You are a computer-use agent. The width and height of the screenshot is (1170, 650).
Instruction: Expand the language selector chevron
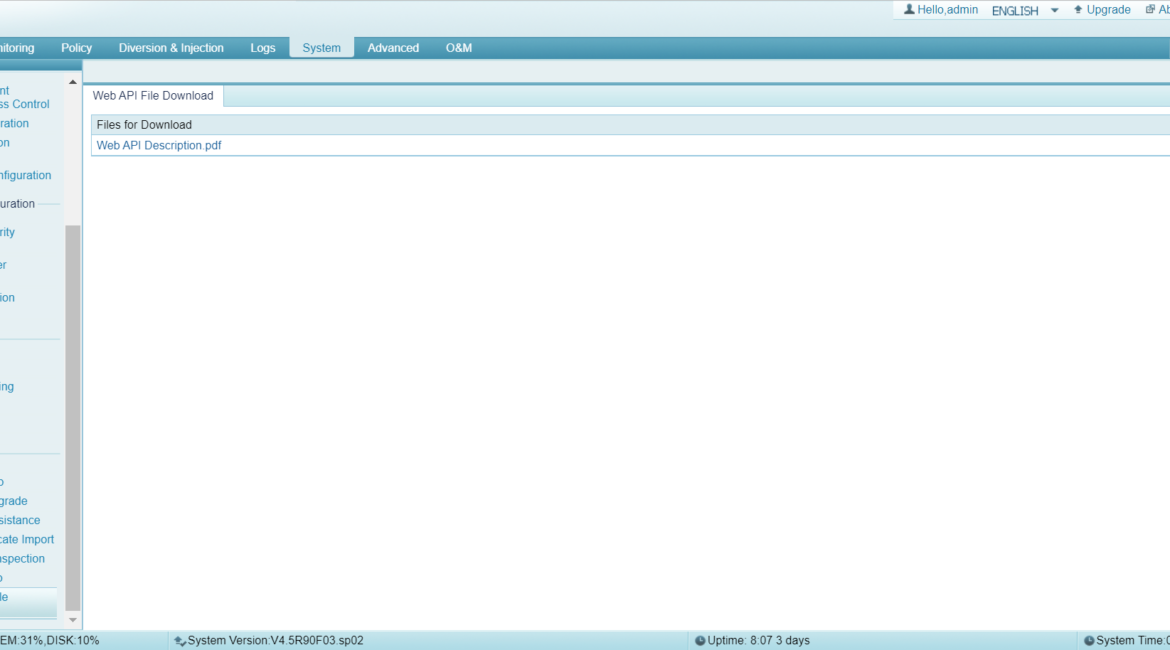click(x=1055, y=10)
